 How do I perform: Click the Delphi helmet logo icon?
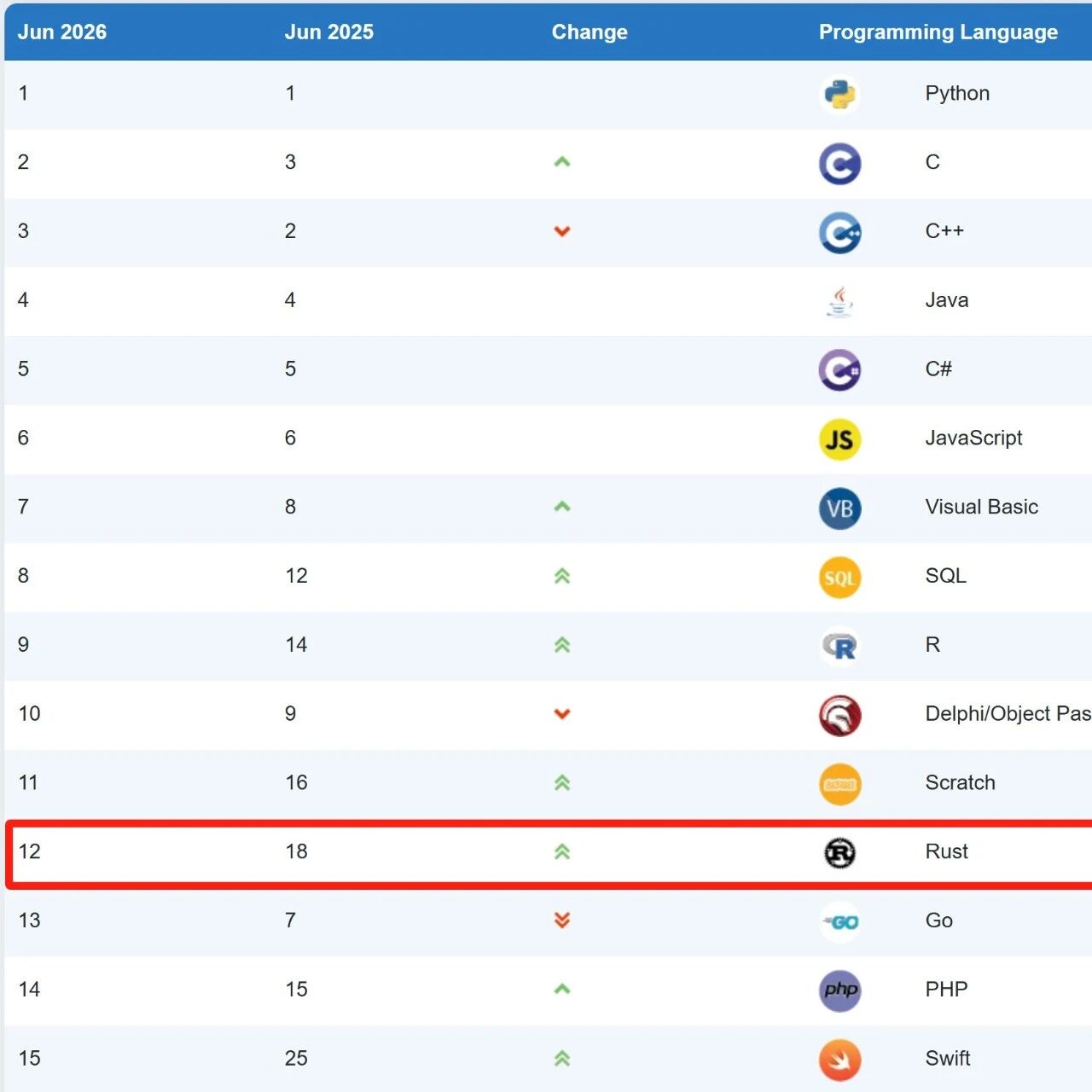839,716
